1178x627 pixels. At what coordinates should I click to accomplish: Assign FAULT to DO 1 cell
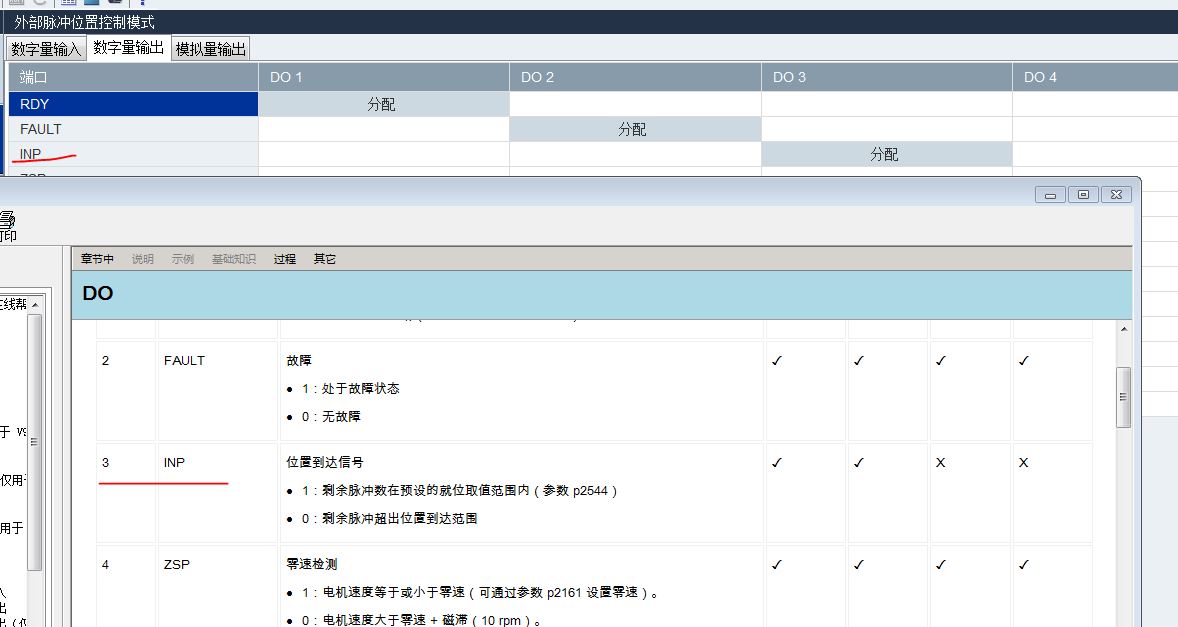click(383, 129)
